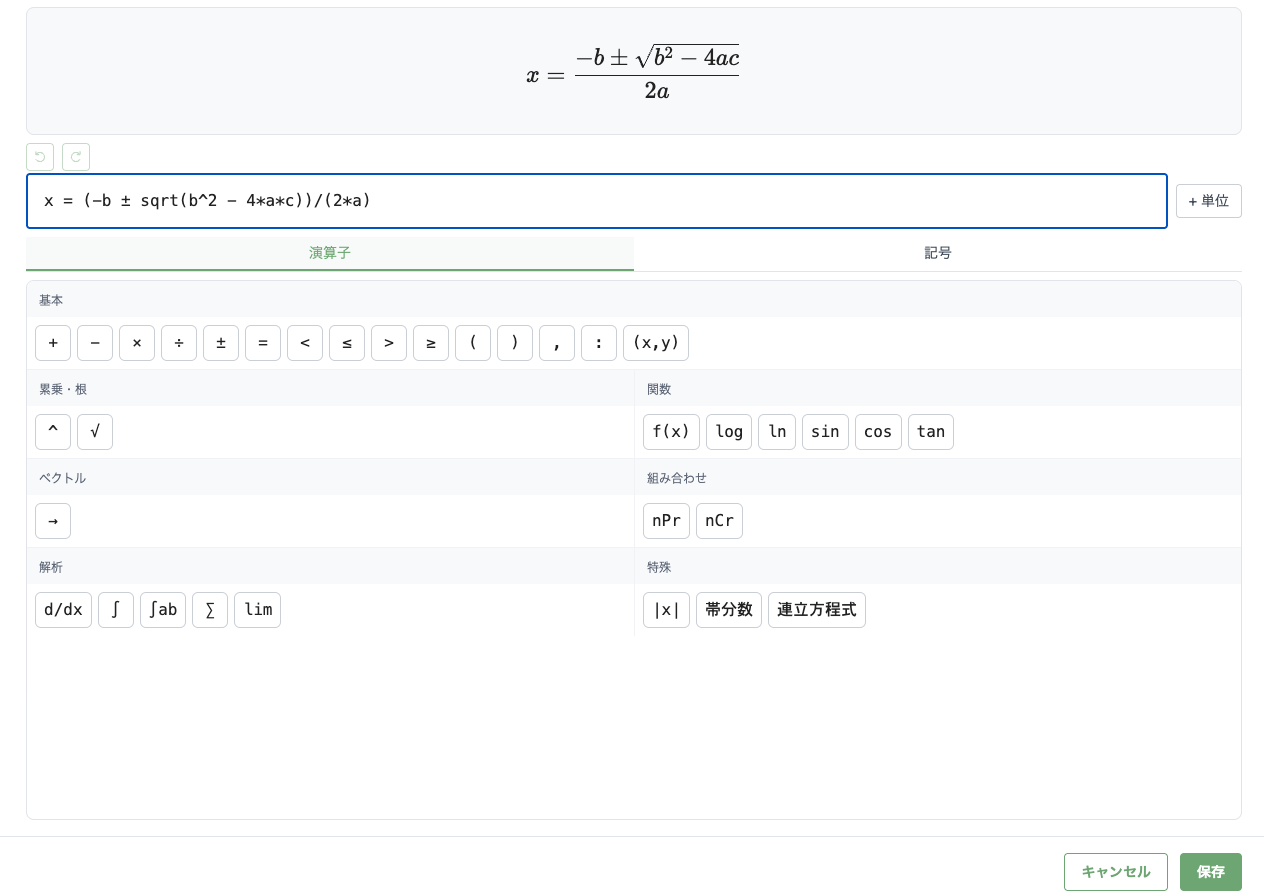1264x896 pixels.
Task: Insert the ln function
Action: pos(777,432)
